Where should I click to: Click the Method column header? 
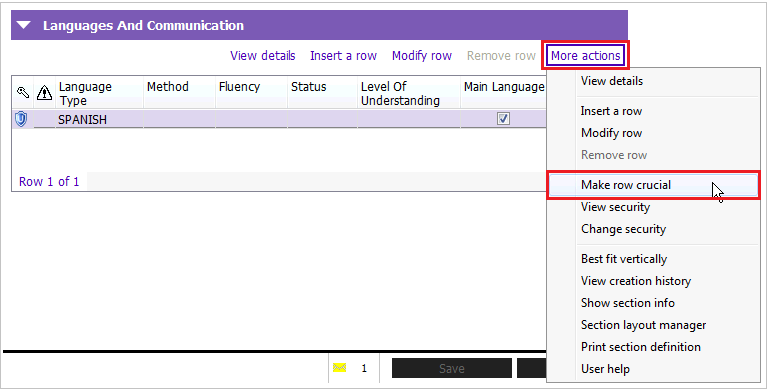168,87
